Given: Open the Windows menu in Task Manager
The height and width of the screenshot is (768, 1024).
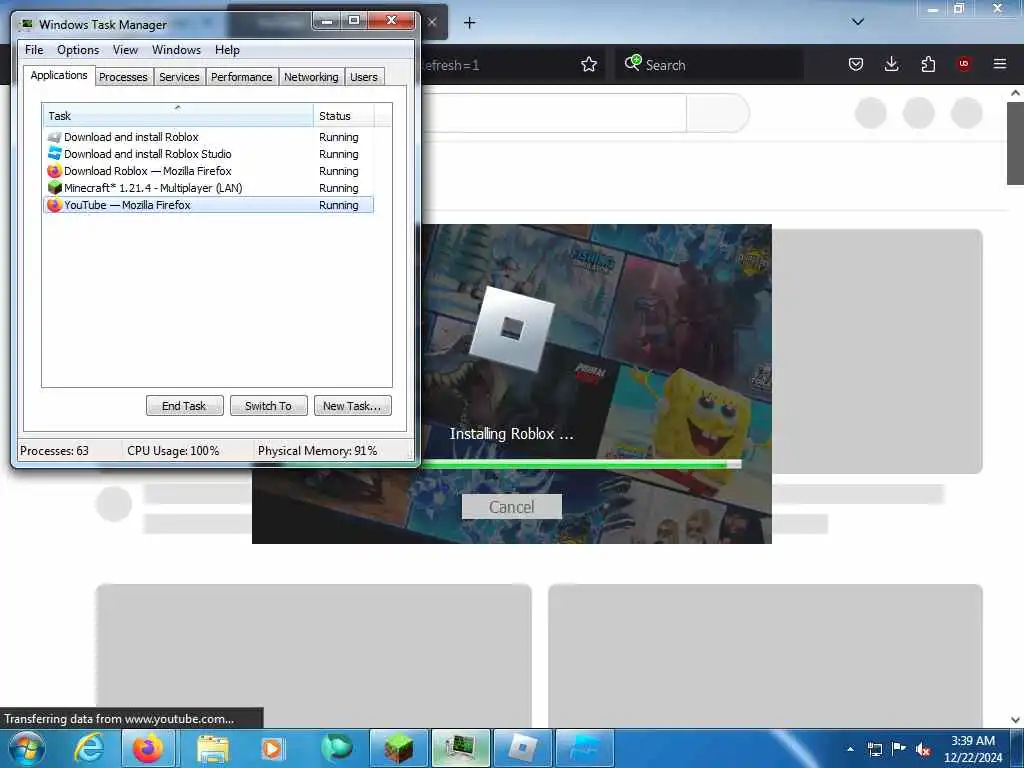Looking at the screenshot, I should [176, 50].
